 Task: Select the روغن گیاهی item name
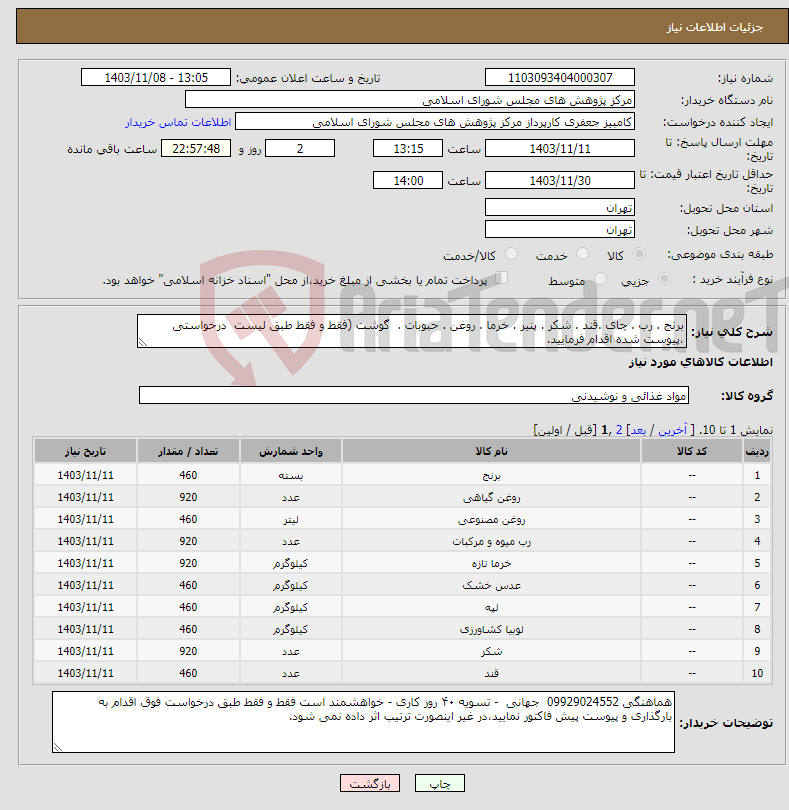[x=491, y=497]
